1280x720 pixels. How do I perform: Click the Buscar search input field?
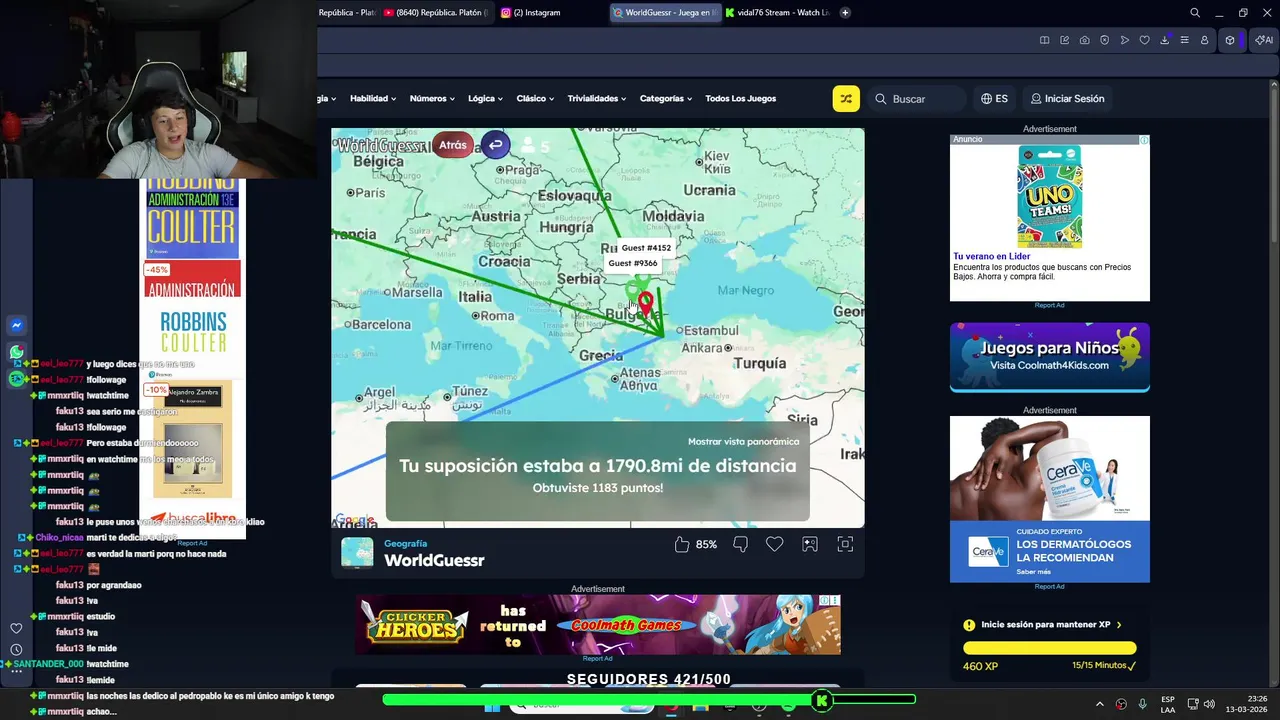tap(919, 99)
